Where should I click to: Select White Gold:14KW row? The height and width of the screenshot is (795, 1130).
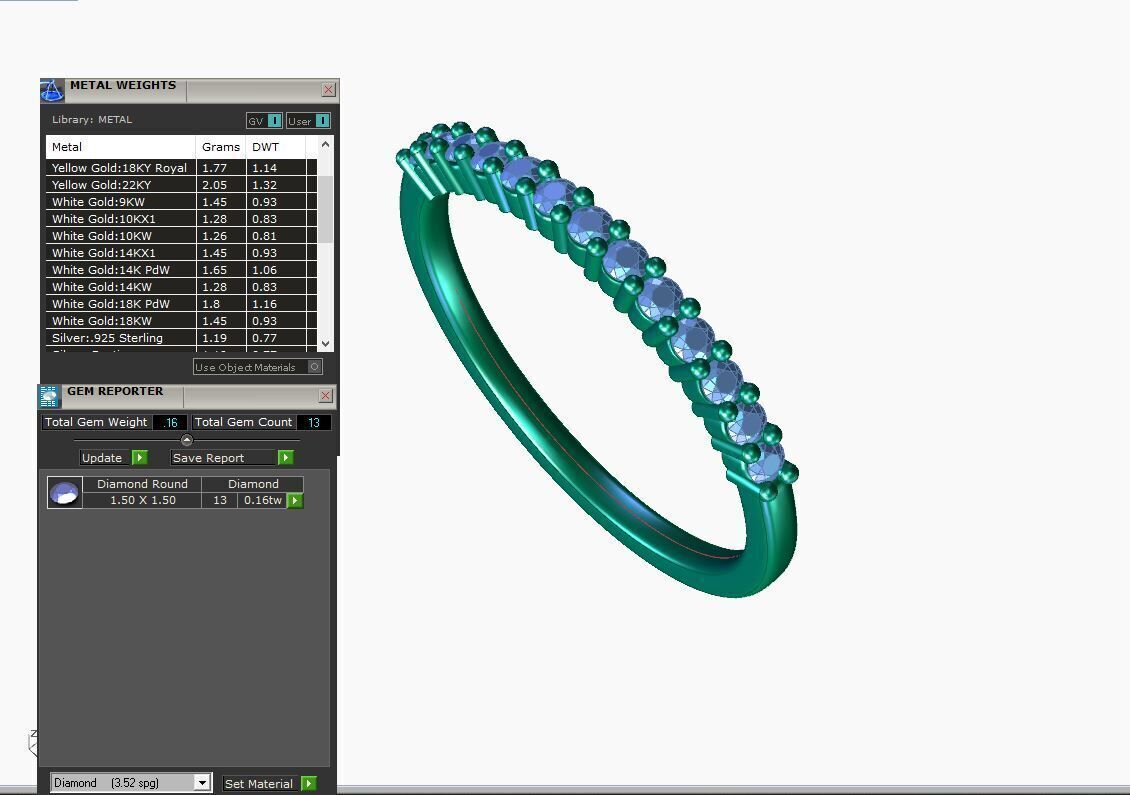point(182,287)
